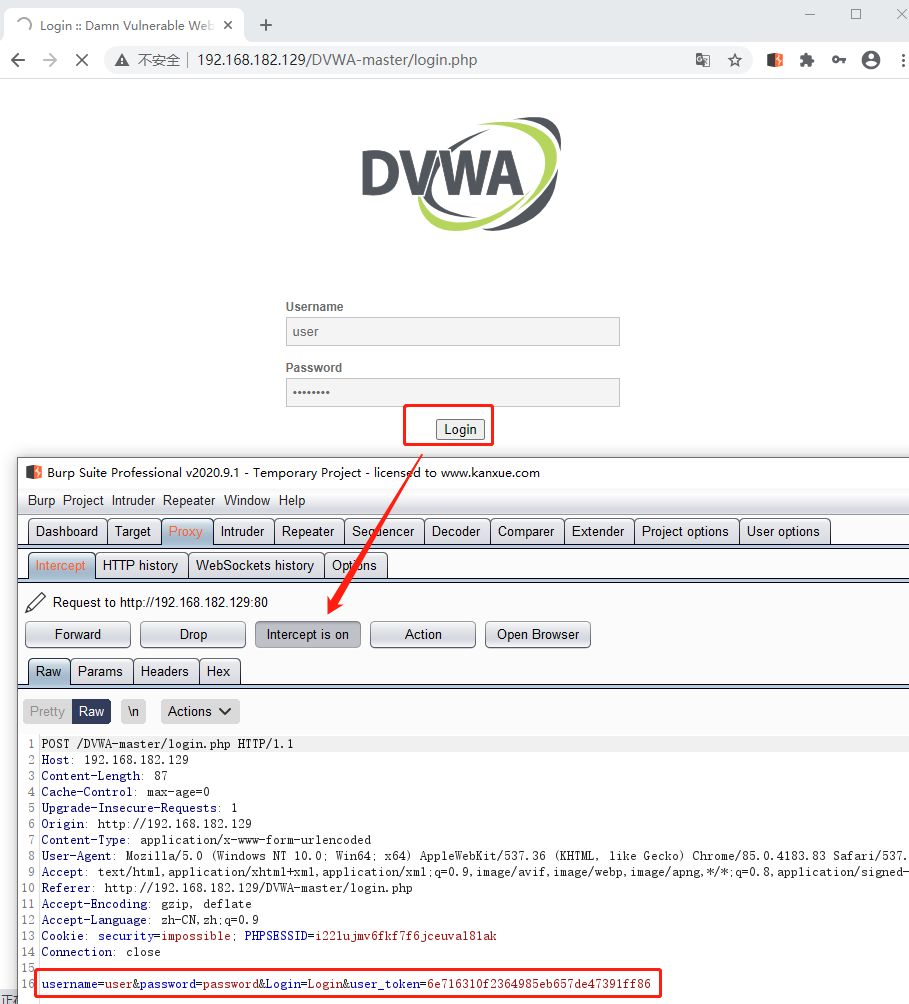Open the Window menu
Viewport: 909px width, 1004px height.
pyautogui.click(x=247, y=501)
